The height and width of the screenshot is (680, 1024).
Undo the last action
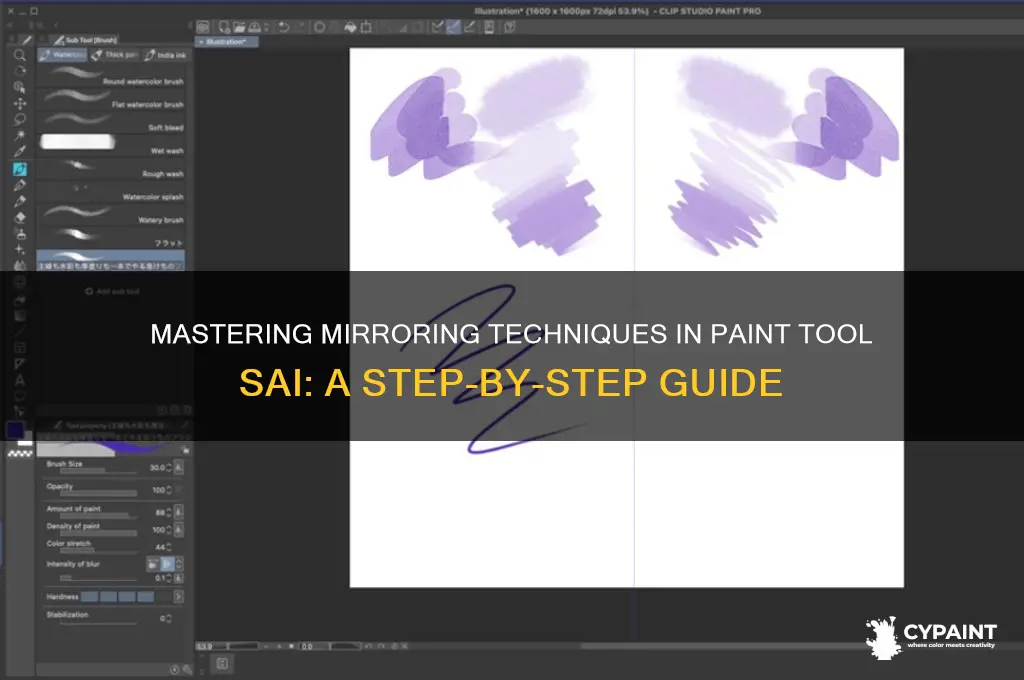(284, 27)
